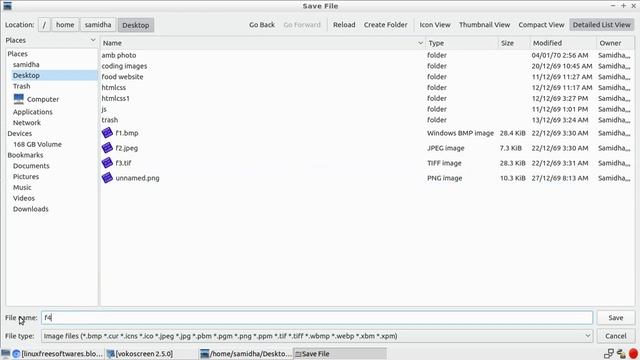Save the file as f4
Image resolution: width=640 pixels, height=360 pixels.
click(x=616, y=318)
